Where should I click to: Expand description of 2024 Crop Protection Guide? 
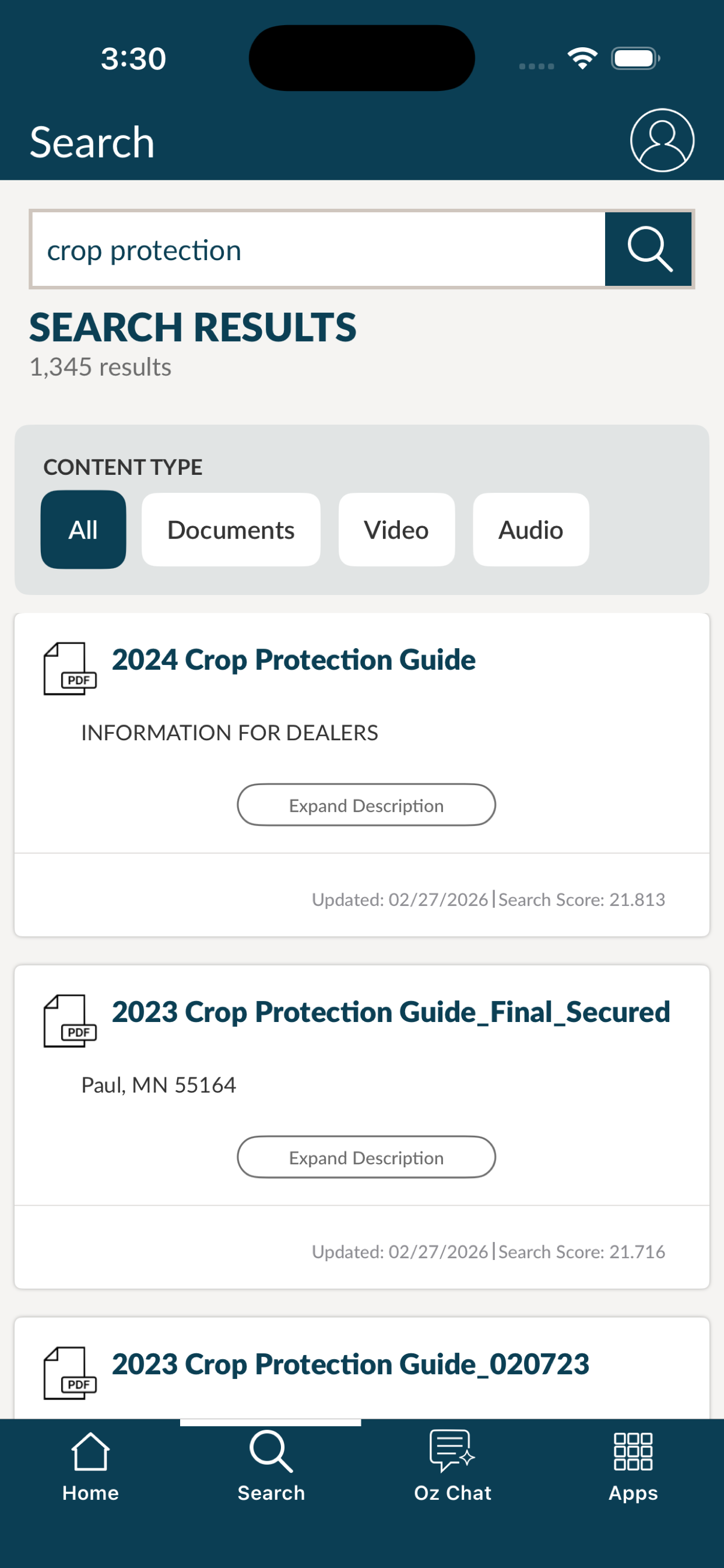366,804
